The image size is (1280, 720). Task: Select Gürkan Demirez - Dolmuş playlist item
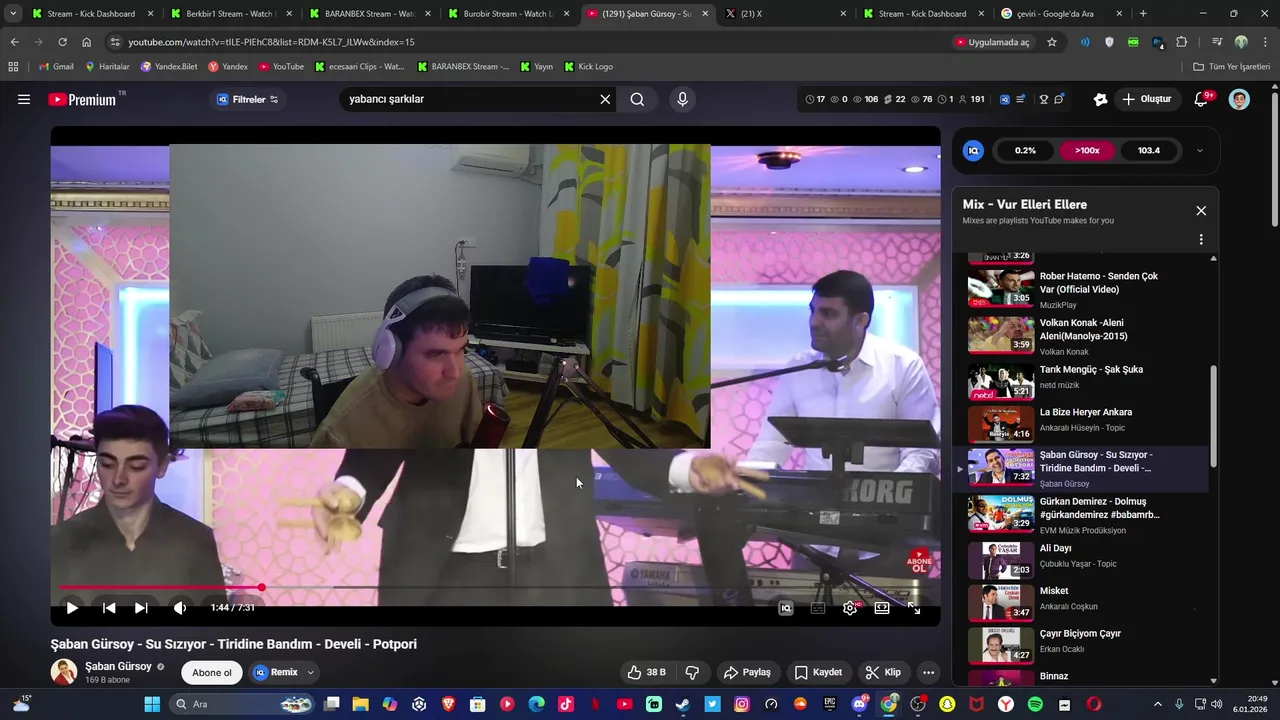1088,514
